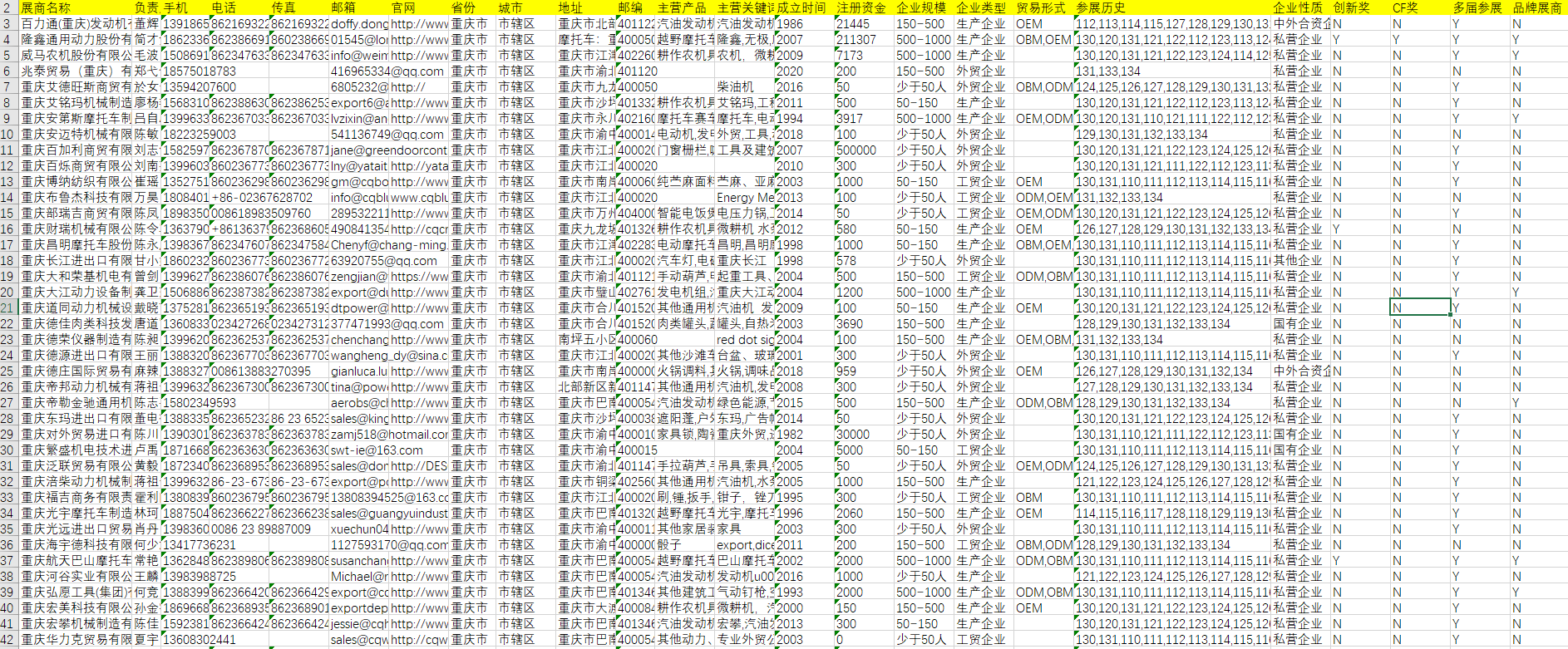The image size is (1568, 649).
Task: Select the phone number 13608302441 cell
Action: (x=200, y=640)
